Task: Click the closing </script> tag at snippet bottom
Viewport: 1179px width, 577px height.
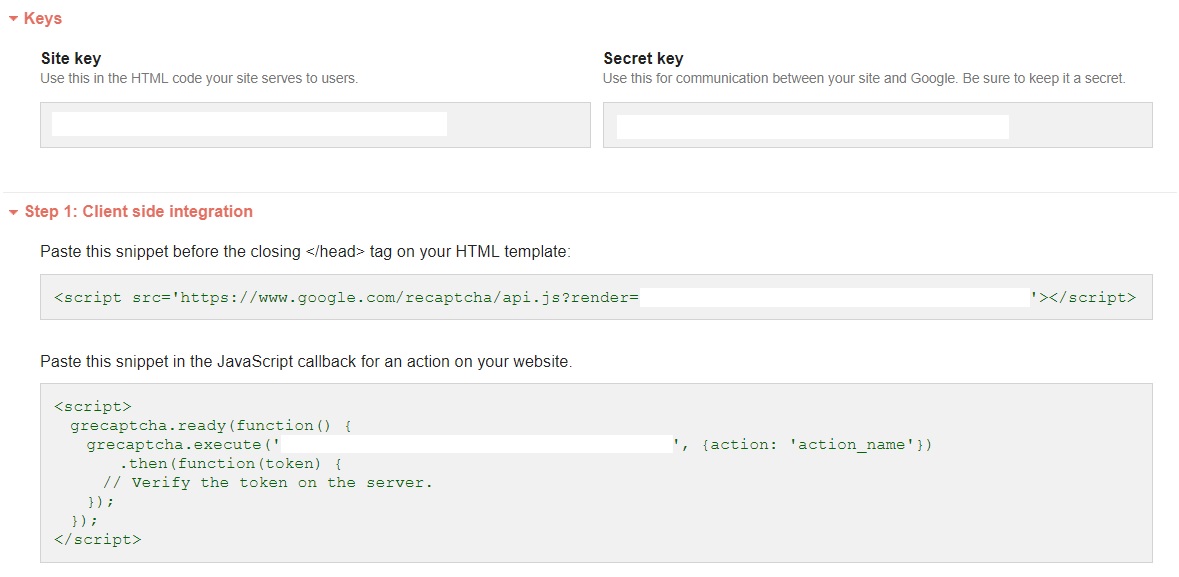Action: 97,539
